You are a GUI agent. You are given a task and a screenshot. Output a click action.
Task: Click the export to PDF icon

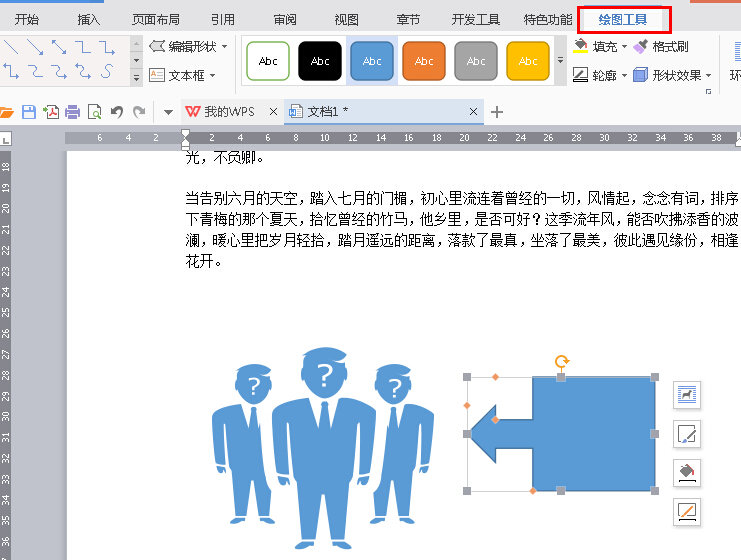tap(51, 111)
